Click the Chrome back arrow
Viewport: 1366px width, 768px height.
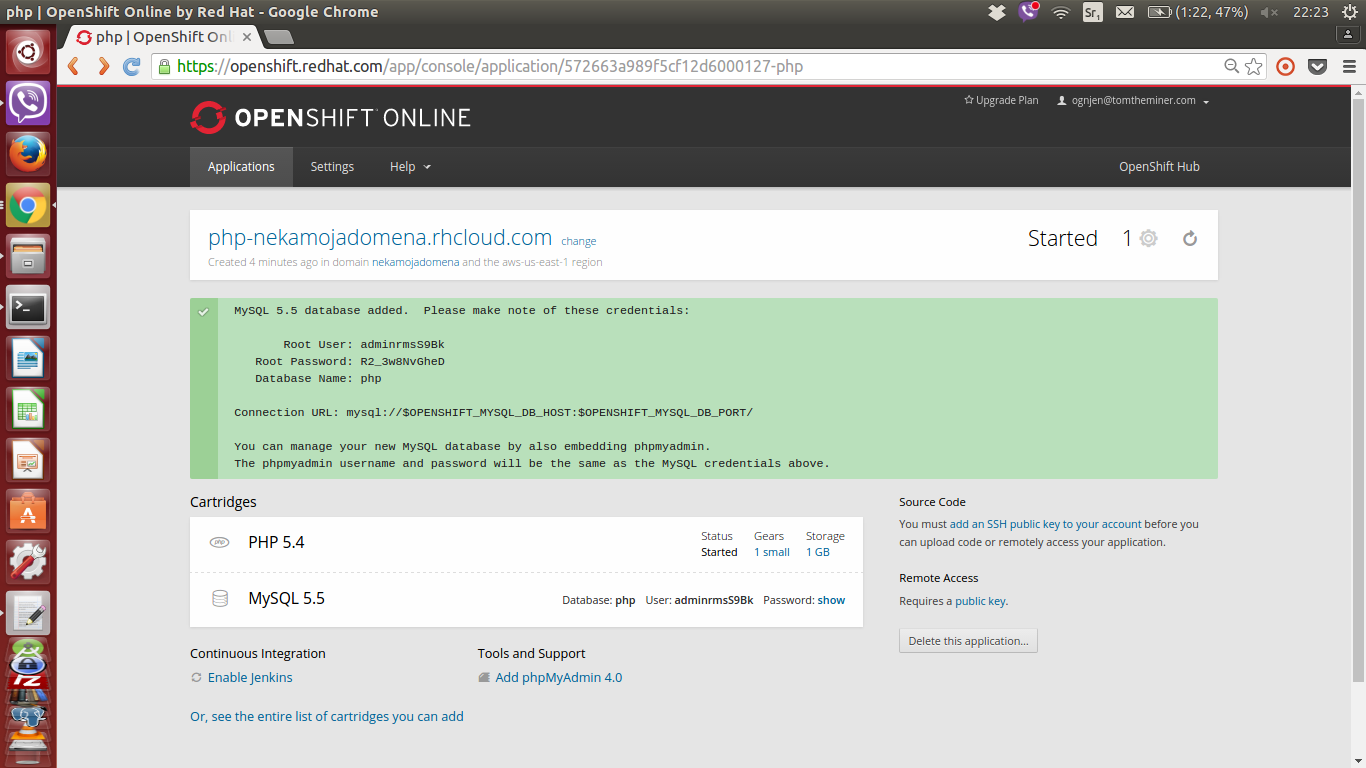tap(73, 66)
